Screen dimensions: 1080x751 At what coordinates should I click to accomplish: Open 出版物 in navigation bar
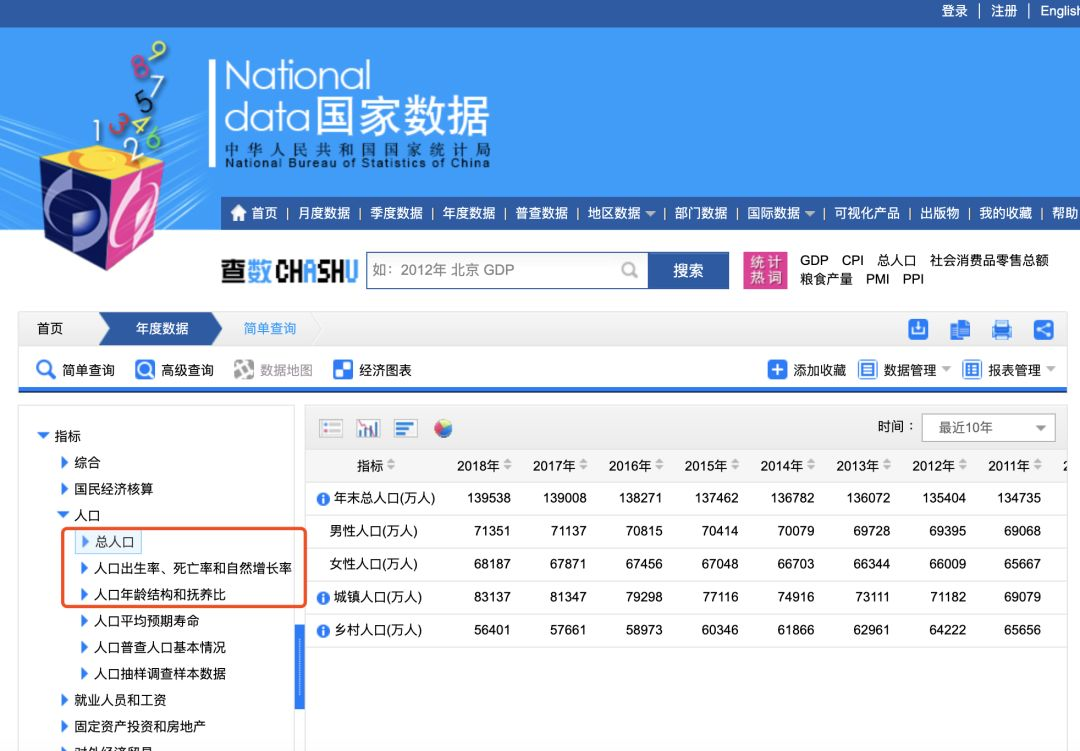coord(939,214)
